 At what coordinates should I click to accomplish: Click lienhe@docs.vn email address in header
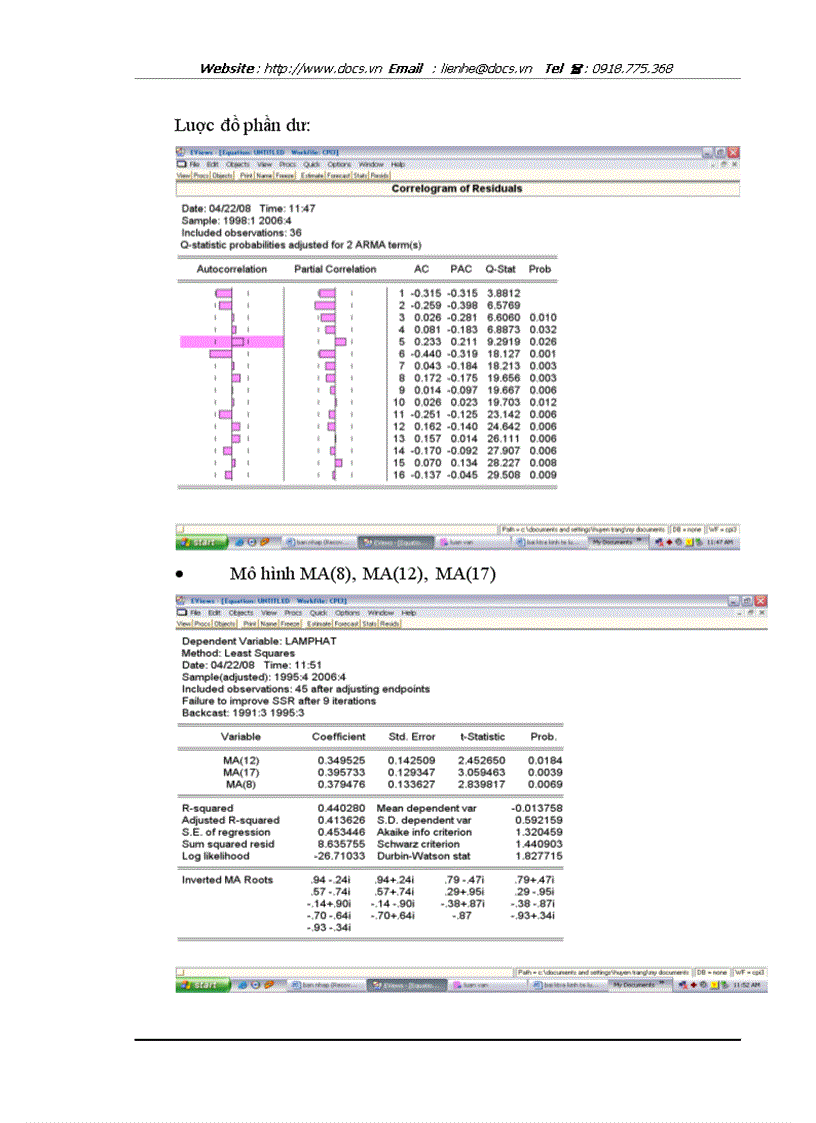click(487, 69)
